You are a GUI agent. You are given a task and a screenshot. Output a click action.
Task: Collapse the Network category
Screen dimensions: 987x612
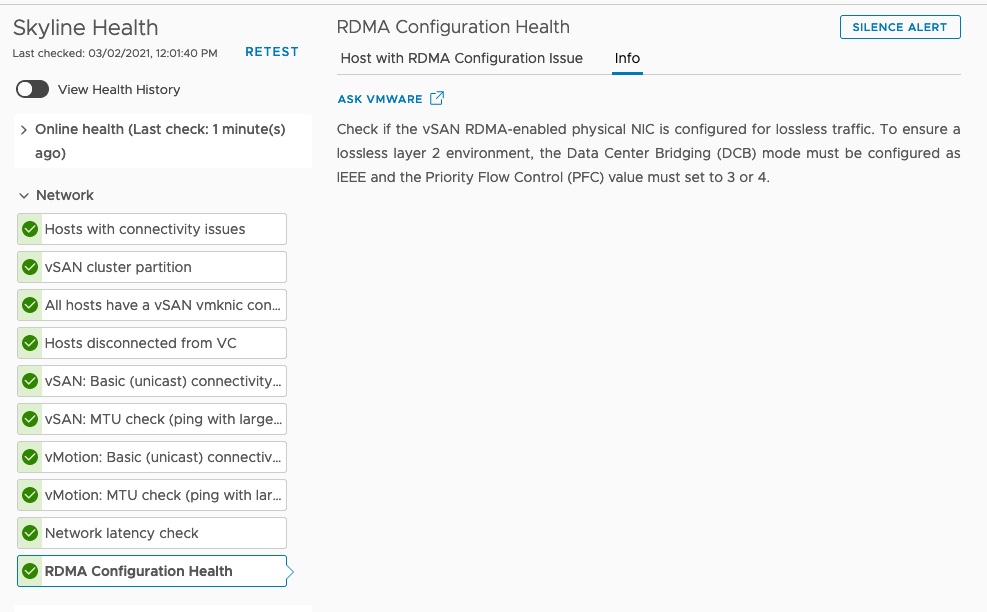(23, 195)
